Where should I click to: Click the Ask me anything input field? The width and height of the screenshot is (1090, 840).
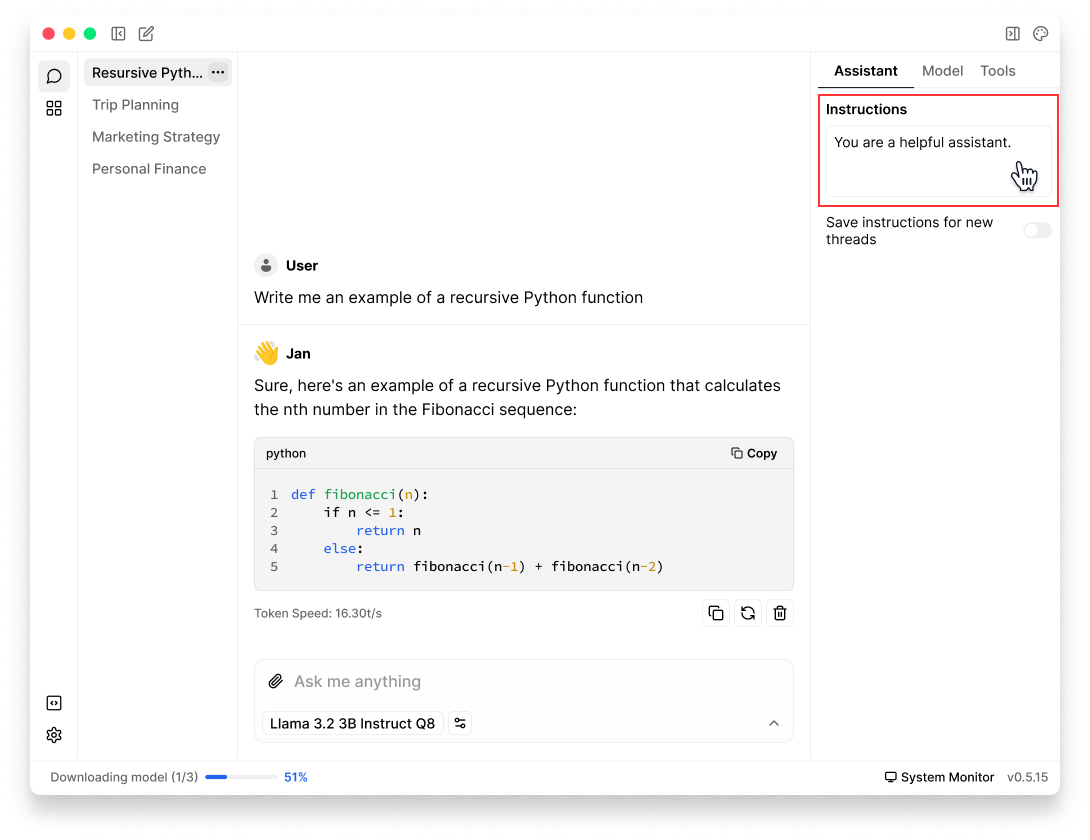pyautogui.click(x=520, y=681)
